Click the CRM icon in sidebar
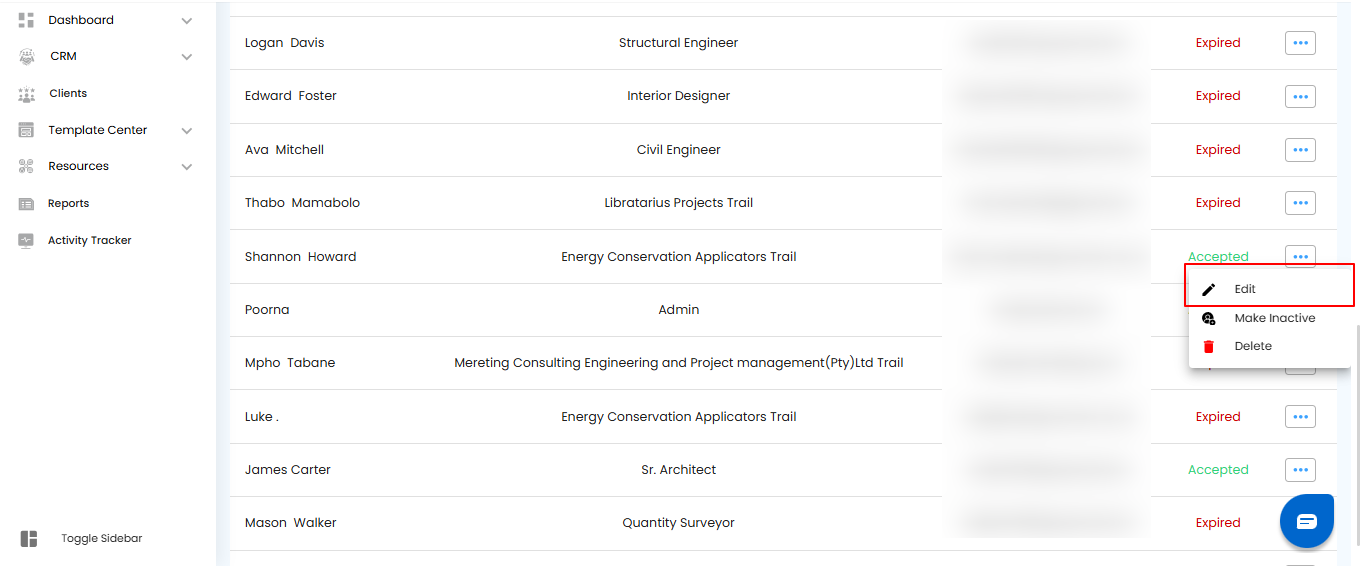 [x=27, y=57]
